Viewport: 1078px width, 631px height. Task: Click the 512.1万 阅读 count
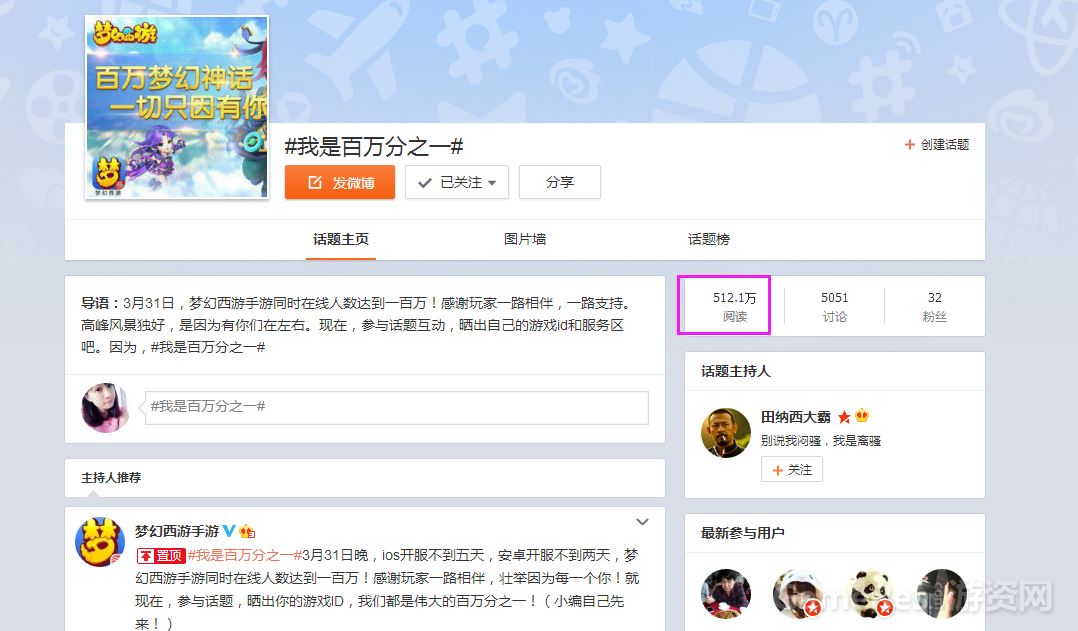coord(734,307)
